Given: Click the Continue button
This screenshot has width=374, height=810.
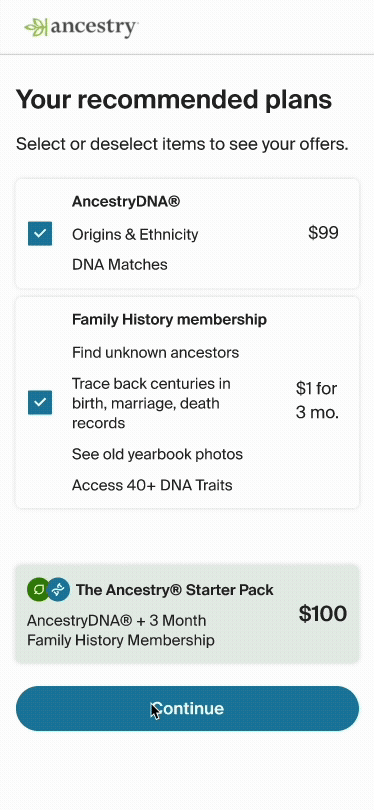Looking at the screenshot, I should pyautogui.click(x=187, y=708).
